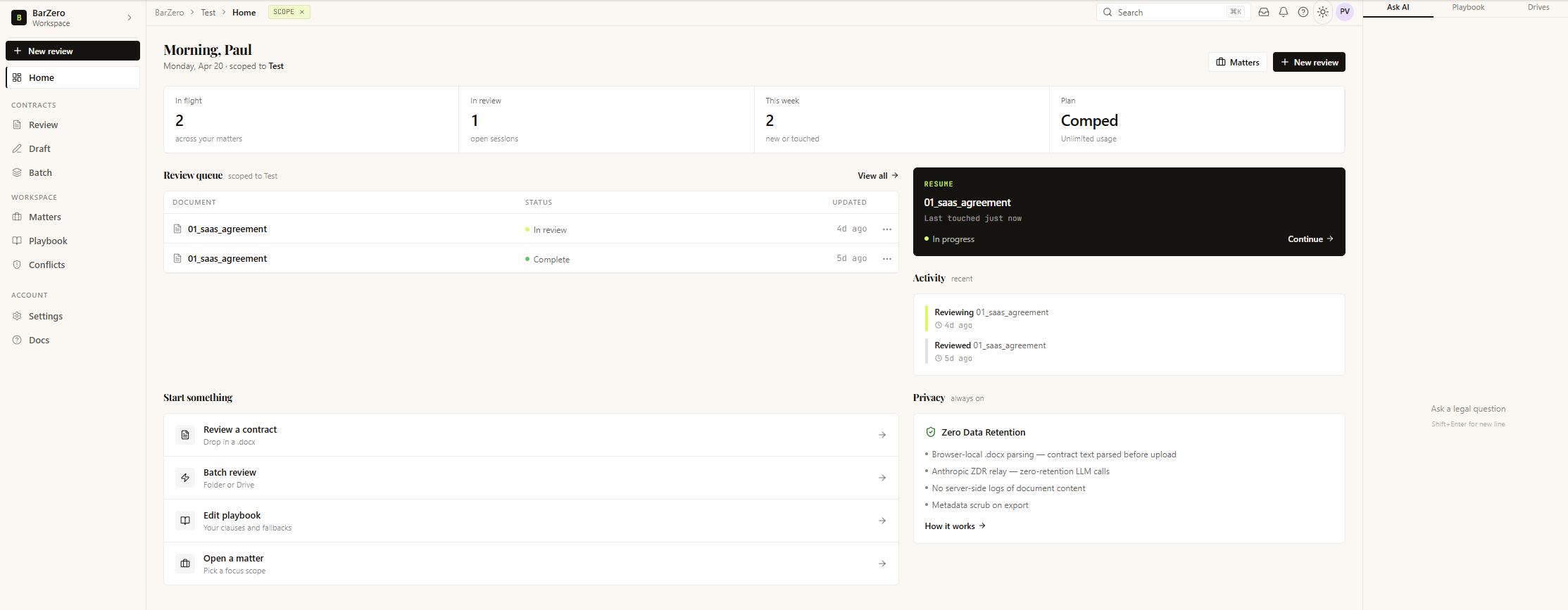Click the help question-mark icon
1568x610 pixels.
pyautogui.click(x=1303, y=12)
